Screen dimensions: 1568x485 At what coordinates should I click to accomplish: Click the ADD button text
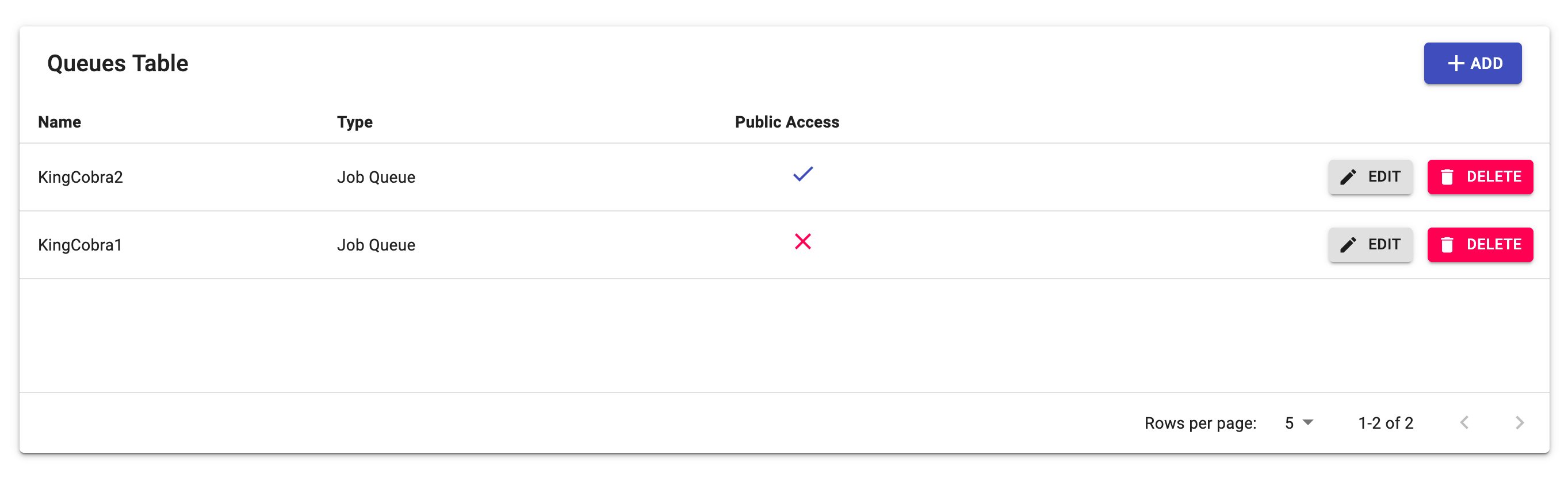click(1486, 63)
